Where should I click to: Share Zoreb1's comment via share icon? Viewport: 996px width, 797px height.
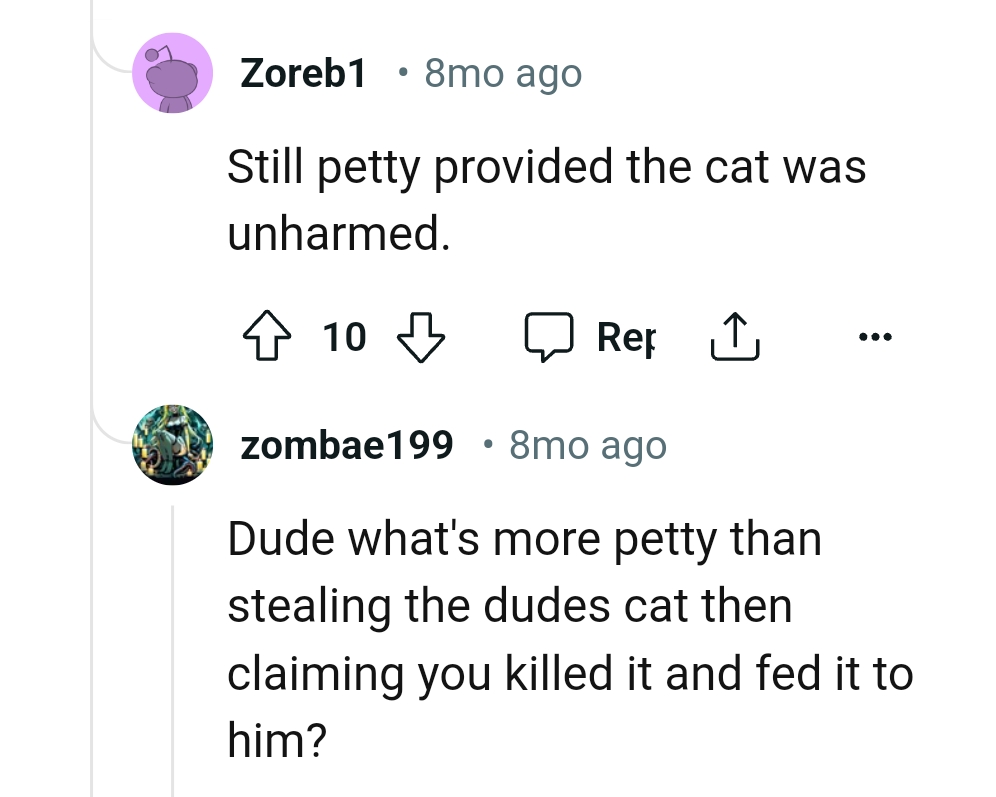click(735, 337)
